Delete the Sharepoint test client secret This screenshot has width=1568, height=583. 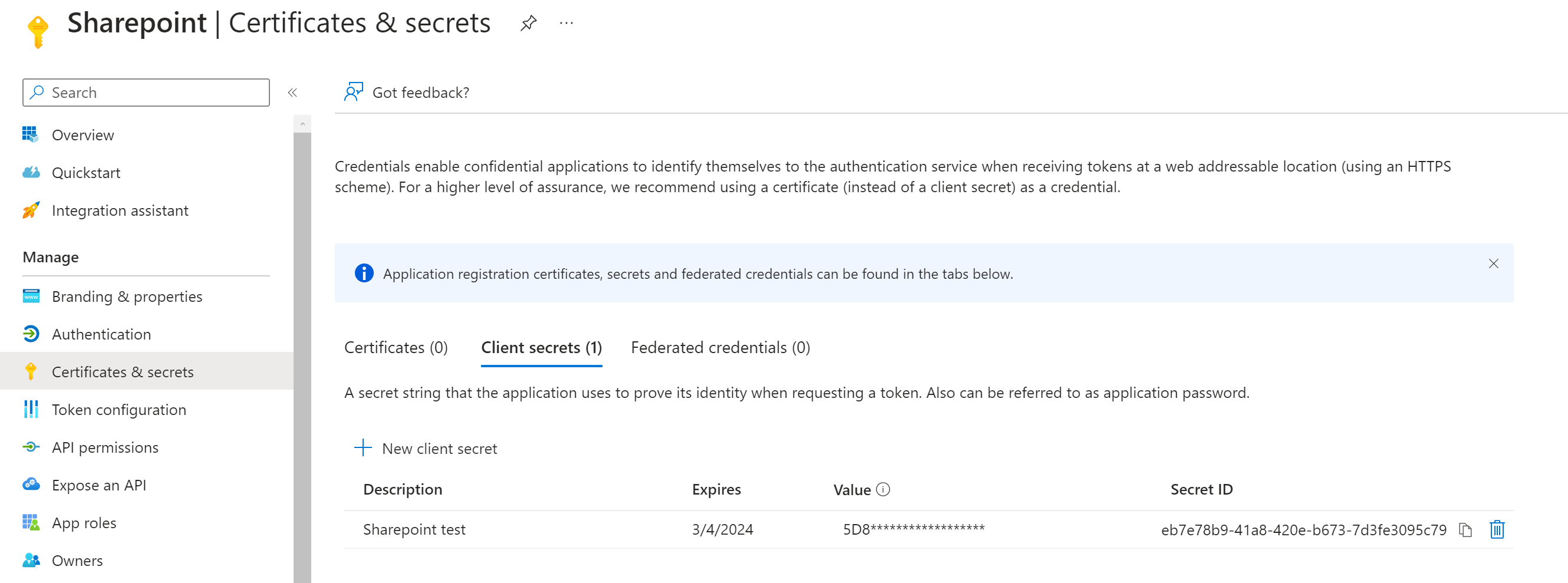1497,530
